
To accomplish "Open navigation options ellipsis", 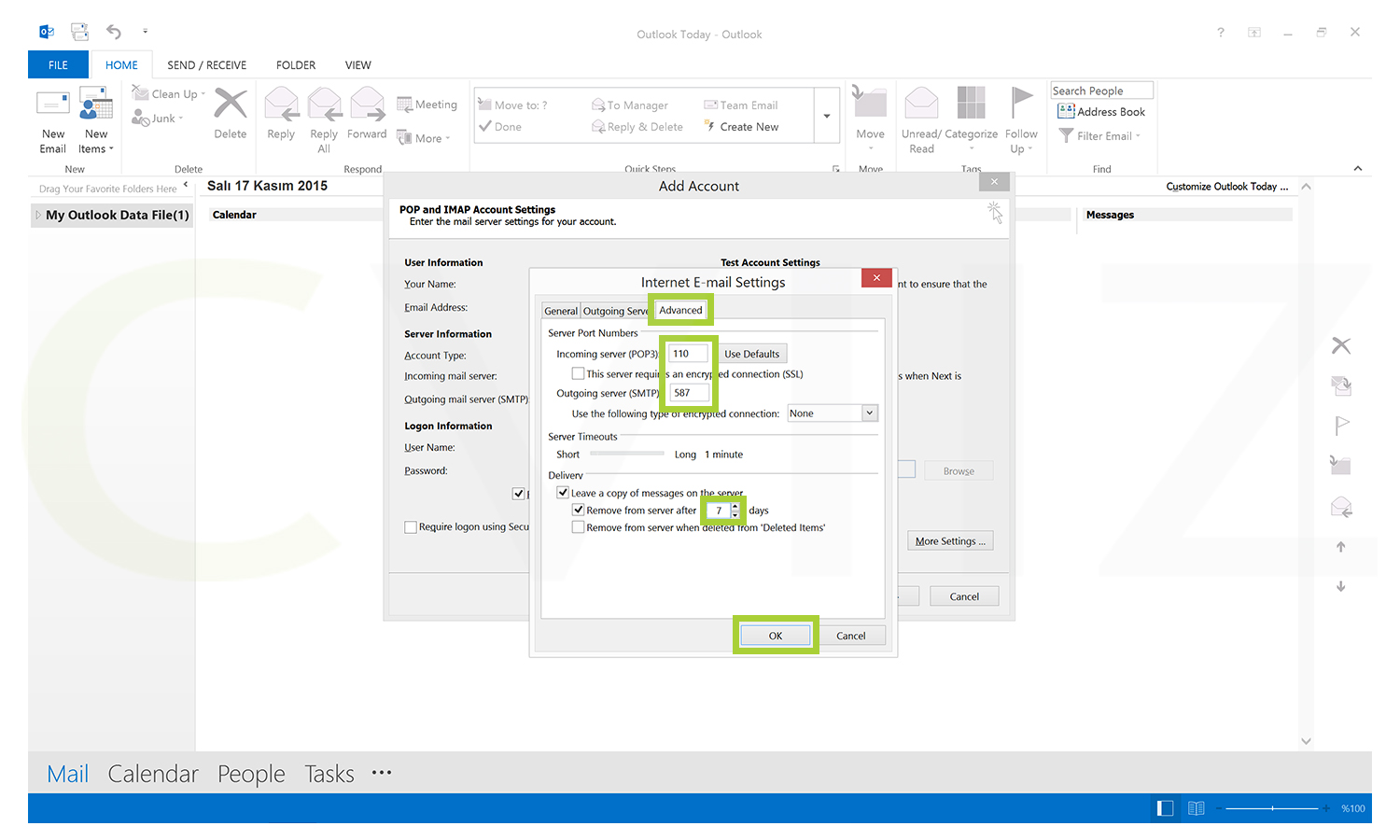I will click(382, 773).
